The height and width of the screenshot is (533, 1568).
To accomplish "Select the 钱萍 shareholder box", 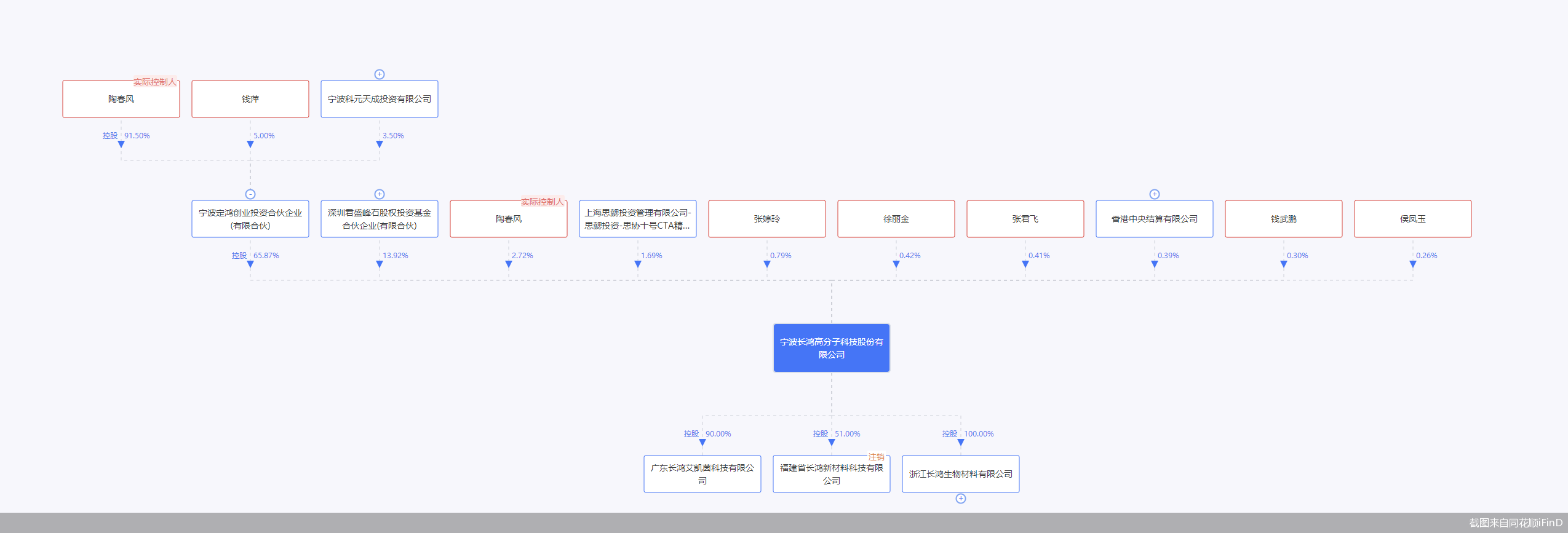I will (x=250, y=99).
